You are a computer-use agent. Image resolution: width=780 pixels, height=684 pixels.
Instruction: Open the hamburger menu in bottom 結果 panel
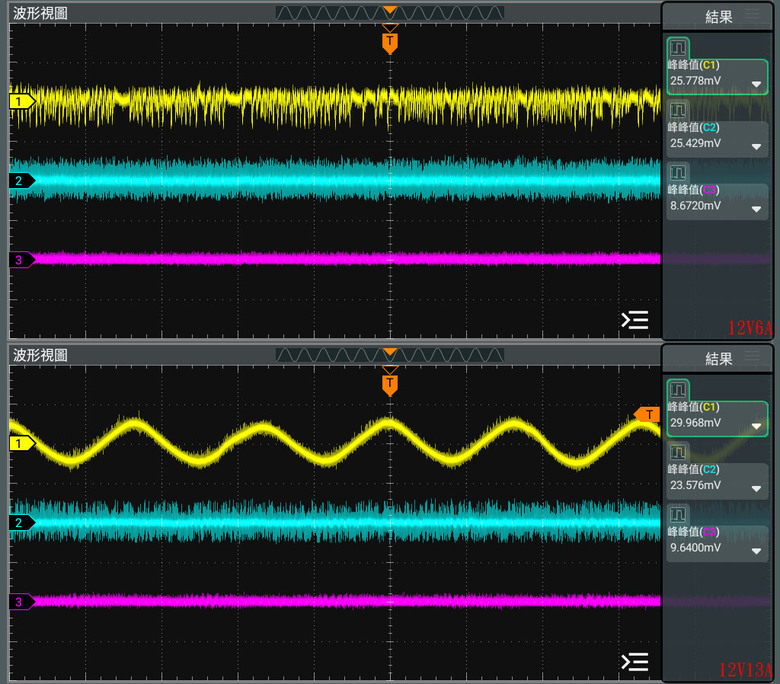pyautogui.click(x=751, y=356)
